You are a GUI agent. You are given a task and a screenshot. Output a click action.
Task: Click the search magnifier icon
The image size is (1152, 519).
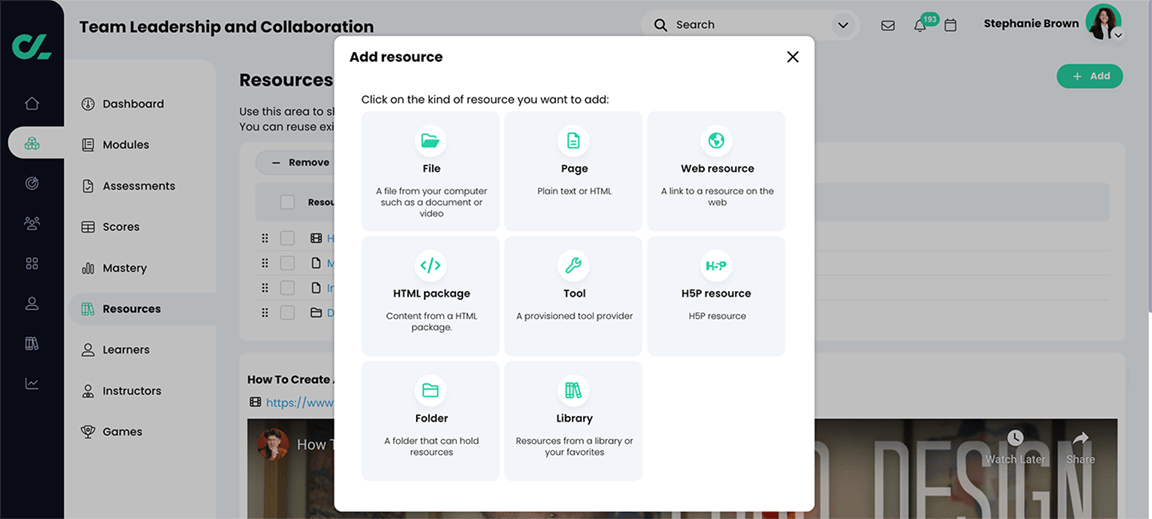[661, 25]
